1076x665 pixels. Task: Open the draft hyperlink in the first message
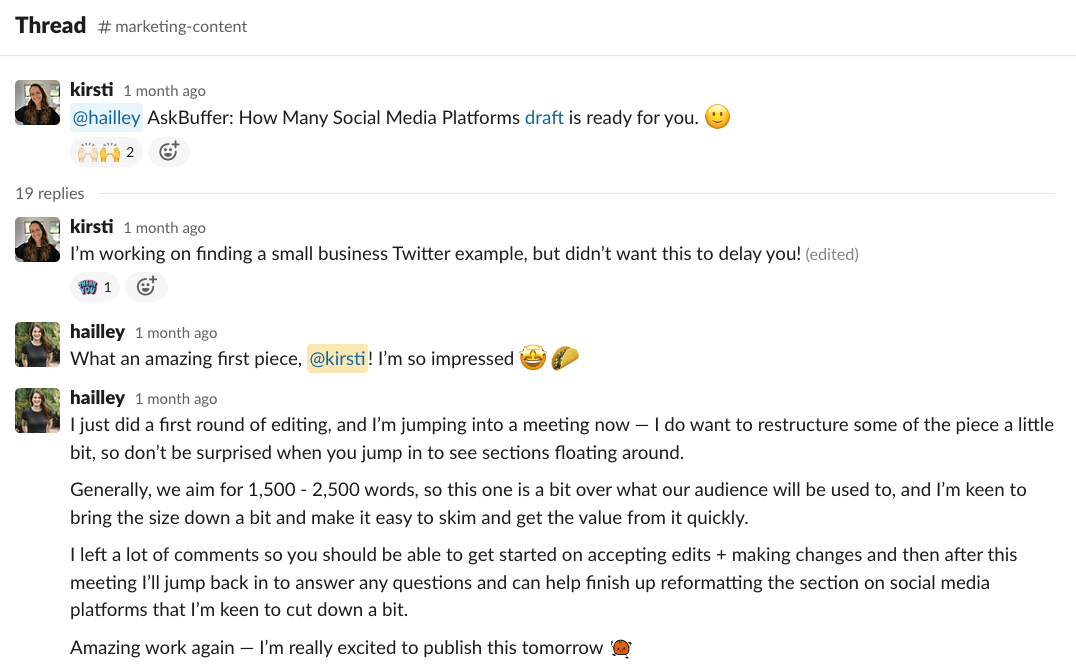coord(544,117)
